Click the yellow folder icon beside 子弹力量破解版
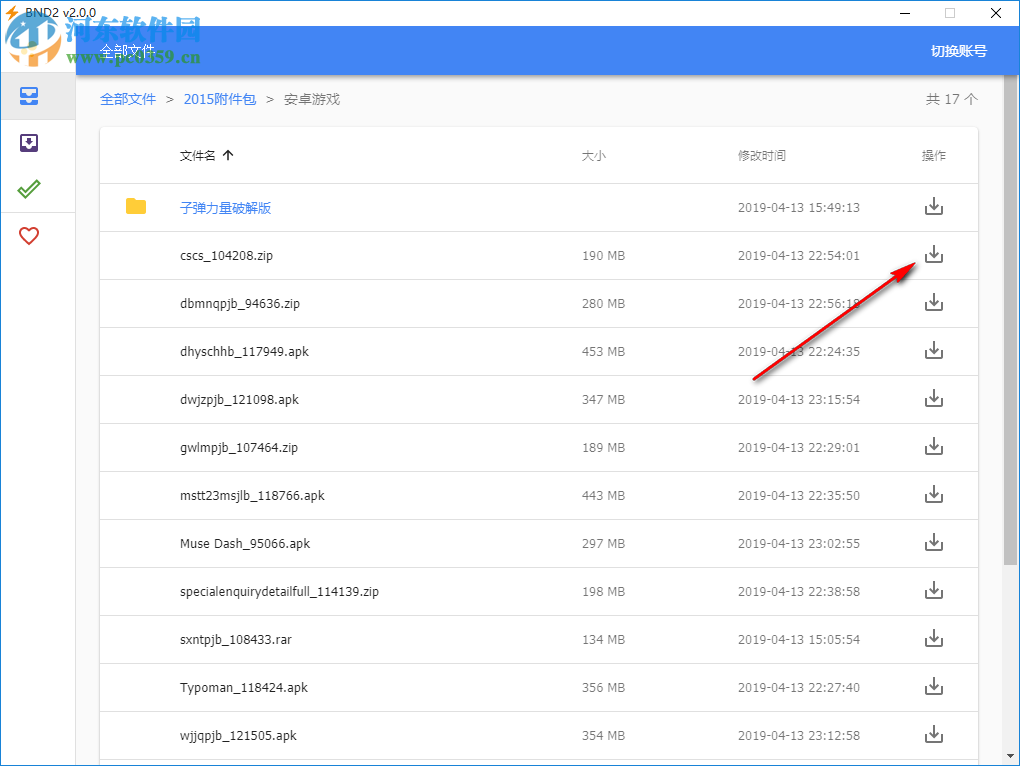The height and width of the screenshot is (766, 1020). click(x=137, y=206)
